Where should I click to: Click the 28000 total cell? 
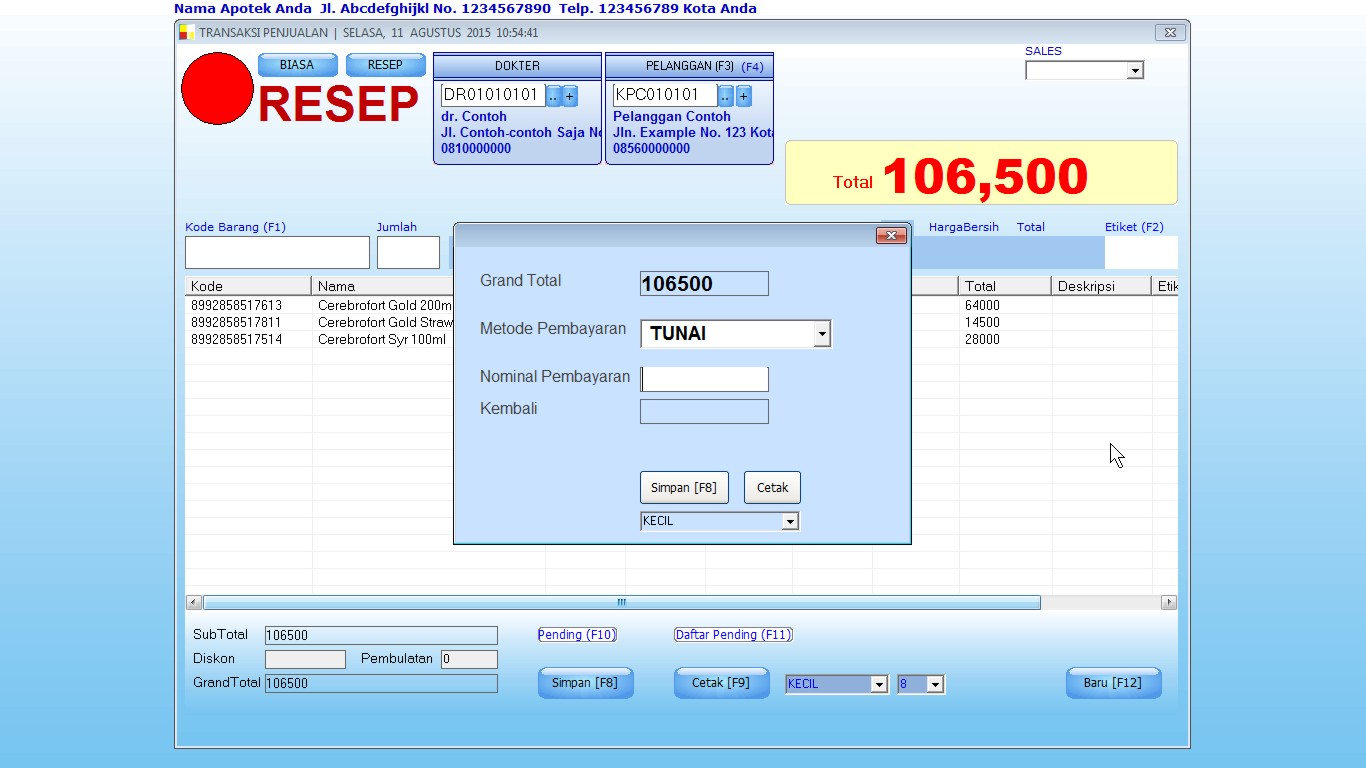pos(982,339)
